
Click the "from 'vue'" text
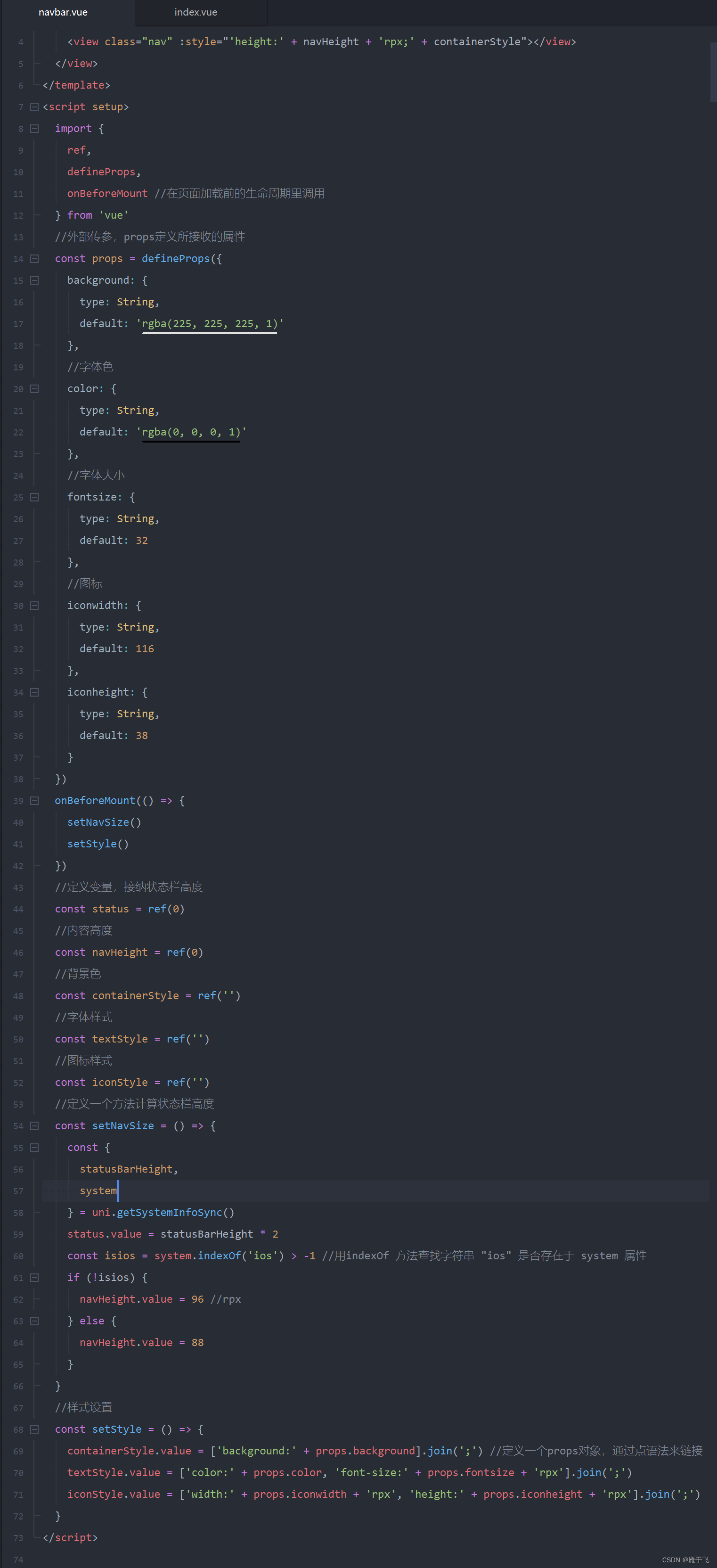click(98, 215)
